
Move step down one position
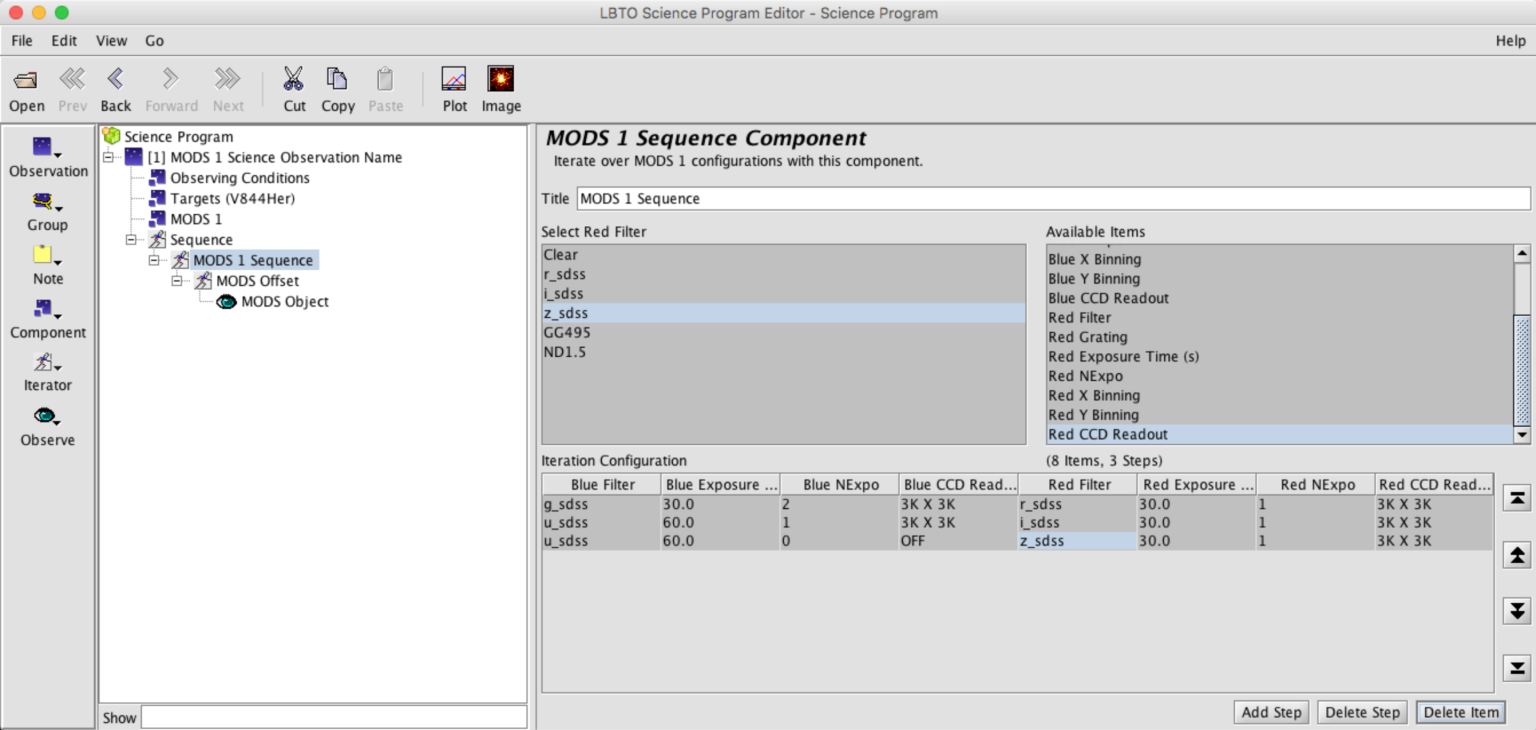(x=1517, y=611)
